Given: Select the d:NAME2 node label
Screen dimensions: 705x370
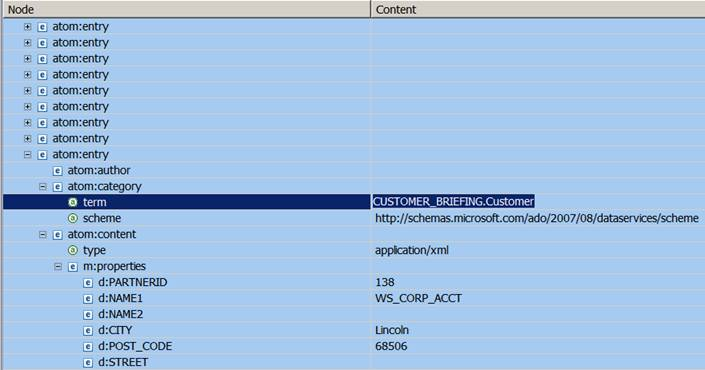Looking at the screenshot, I should tap(120, 314).
